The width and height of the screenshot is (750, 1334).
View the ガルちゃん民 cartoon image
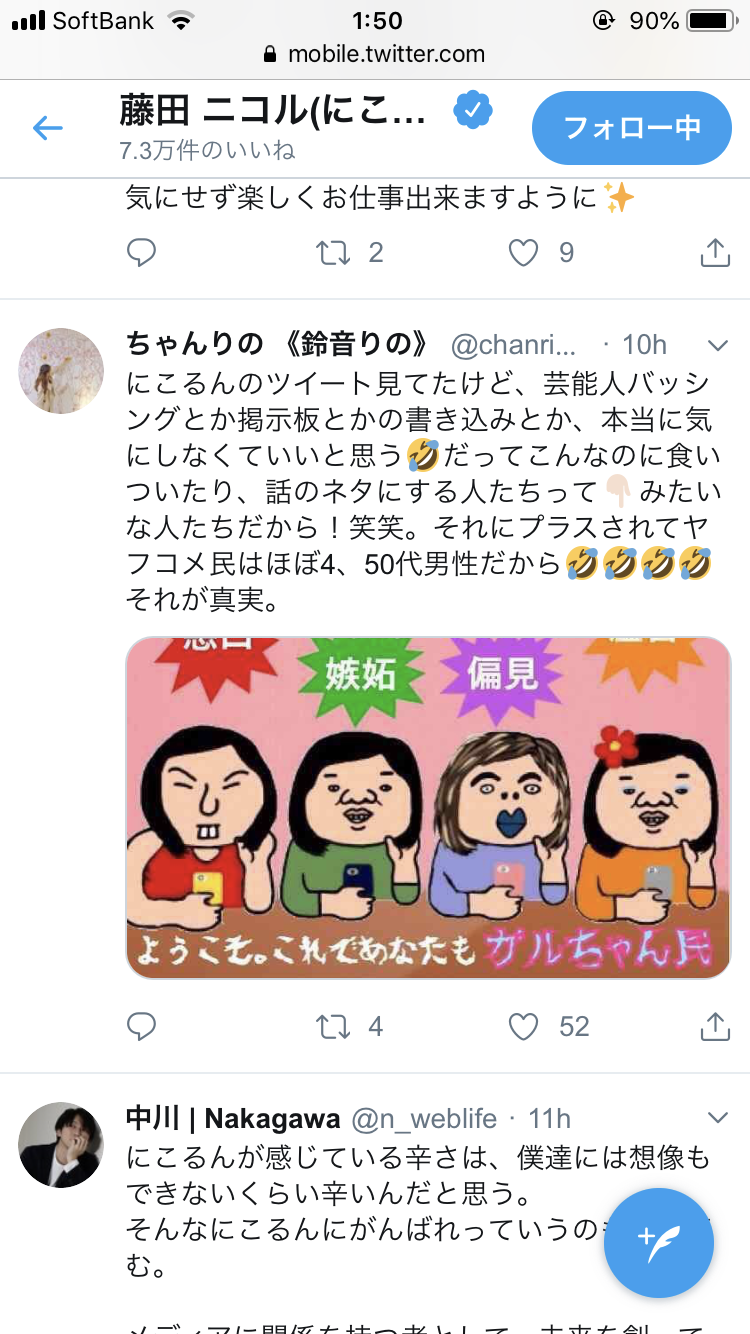click(x=429, y=808)
